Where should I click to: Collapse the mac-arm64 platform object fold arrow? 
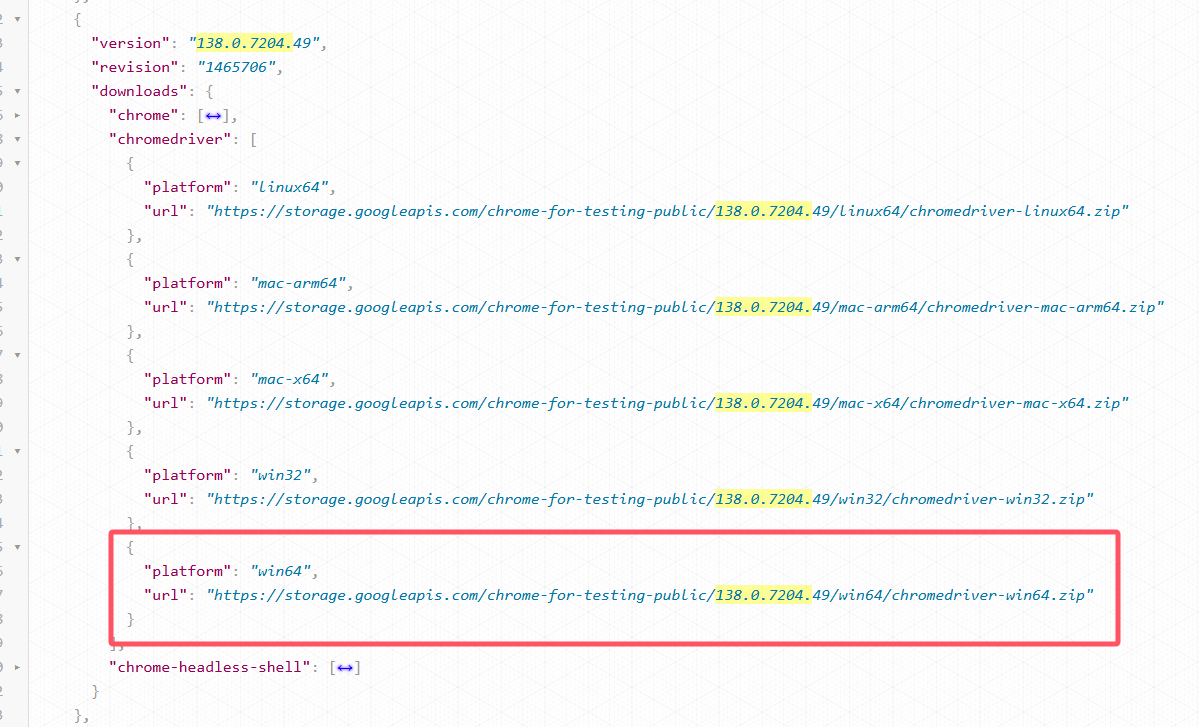(x=17, y=259)
